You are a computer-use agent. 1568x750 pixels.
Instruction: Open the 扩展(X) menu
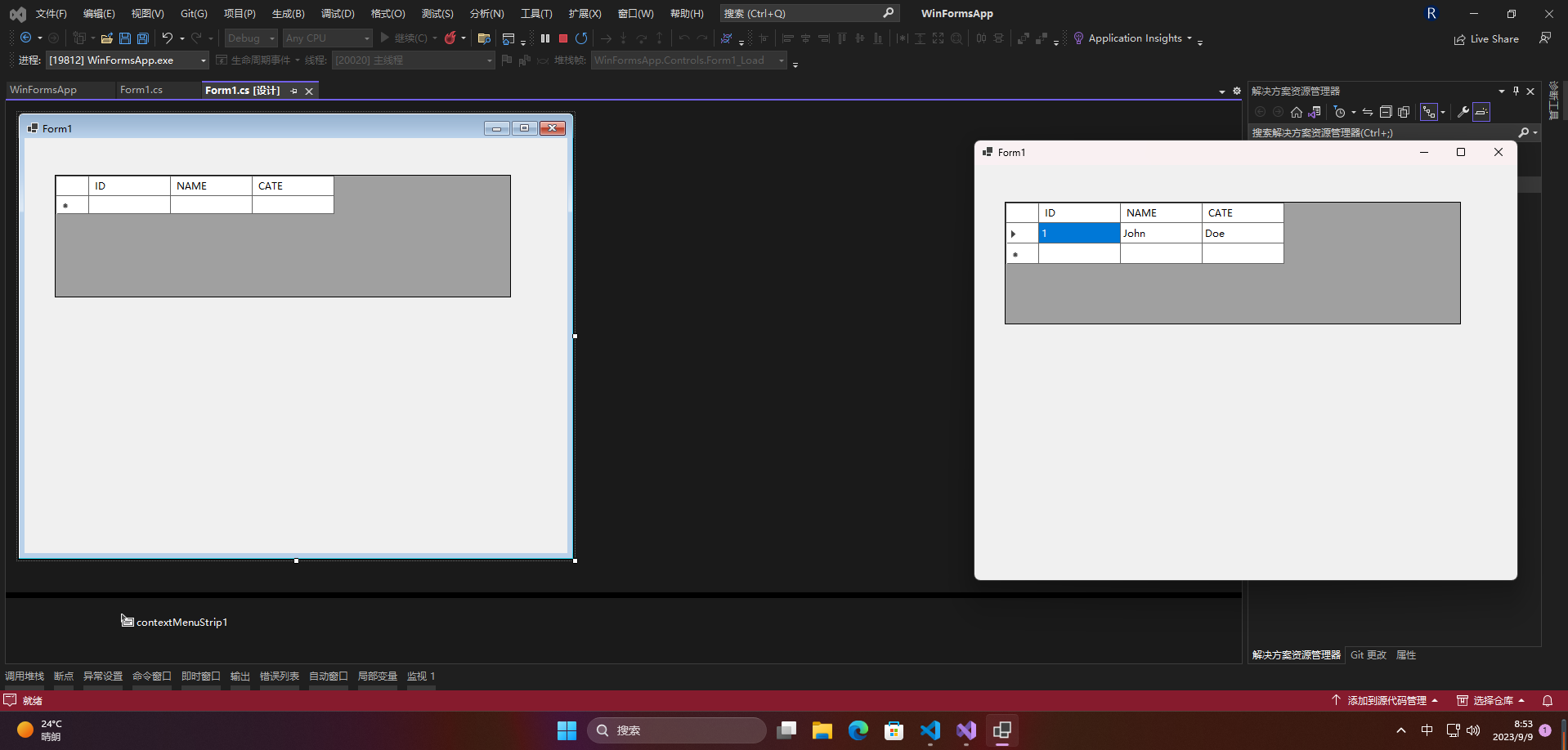[x=585, y=14]
